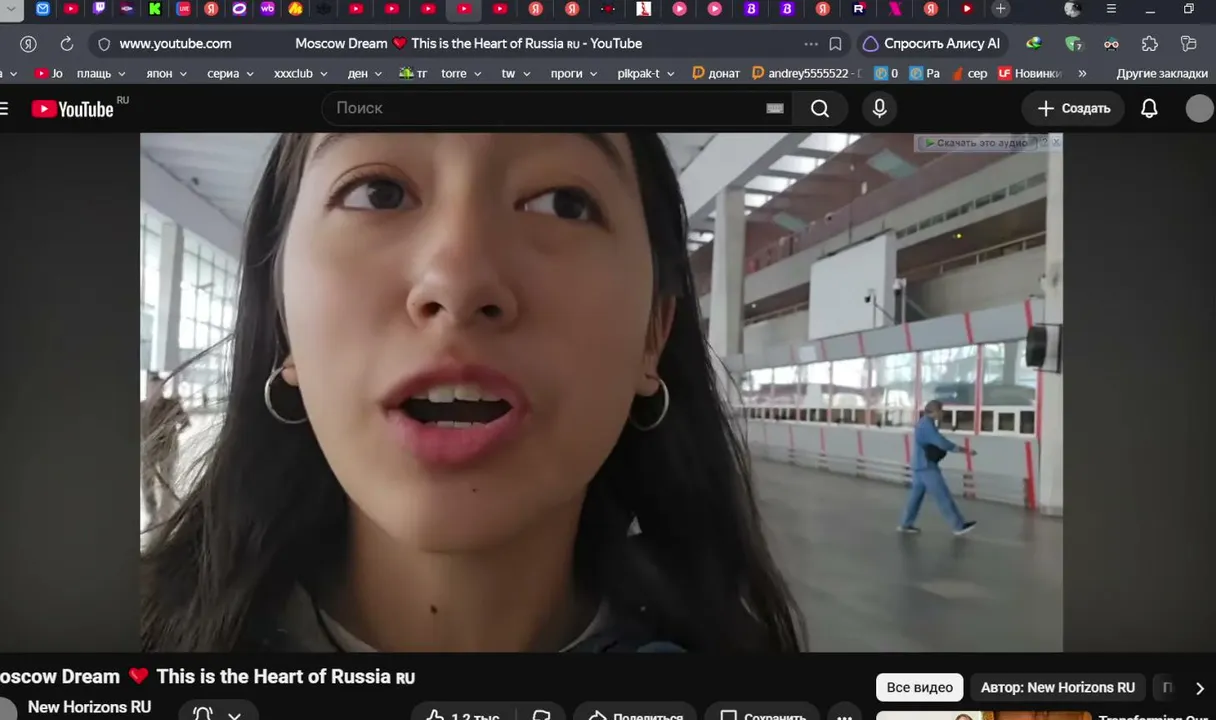
Task: Switch to the R icon tab
Action: 858,9
